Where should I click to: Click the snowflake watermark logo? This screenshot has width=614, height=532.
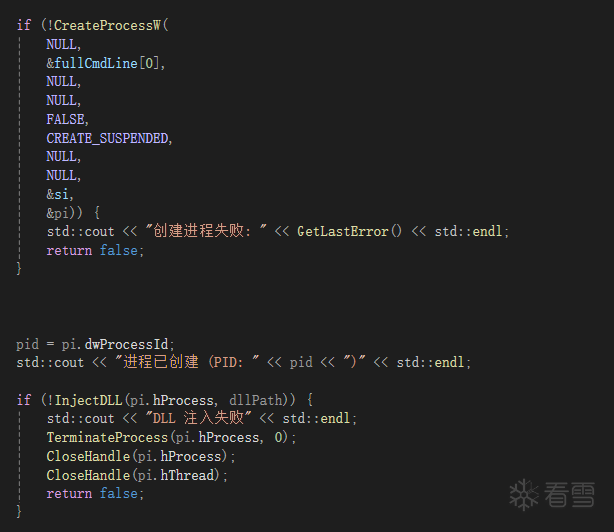coord(525,494)
